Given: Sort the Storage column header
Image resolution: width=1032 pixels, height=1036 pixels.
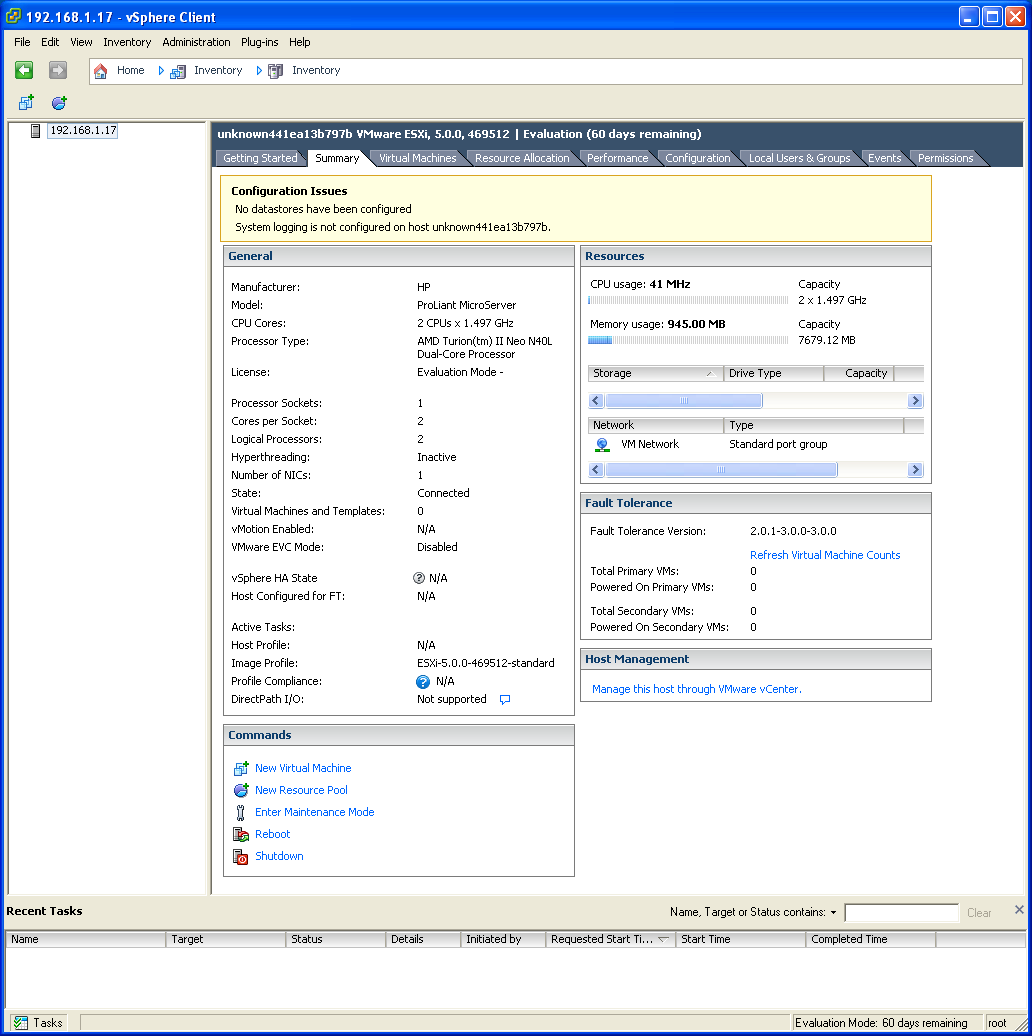Looking at the screenshot, I should 655,373.
